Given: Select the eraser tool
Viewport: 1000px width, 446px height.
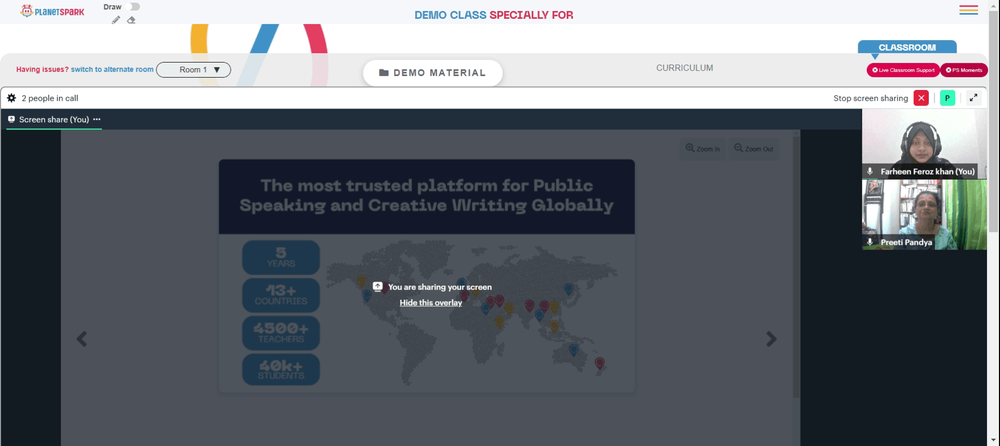Looking at the screenshot, I should [x=131, y=20].
